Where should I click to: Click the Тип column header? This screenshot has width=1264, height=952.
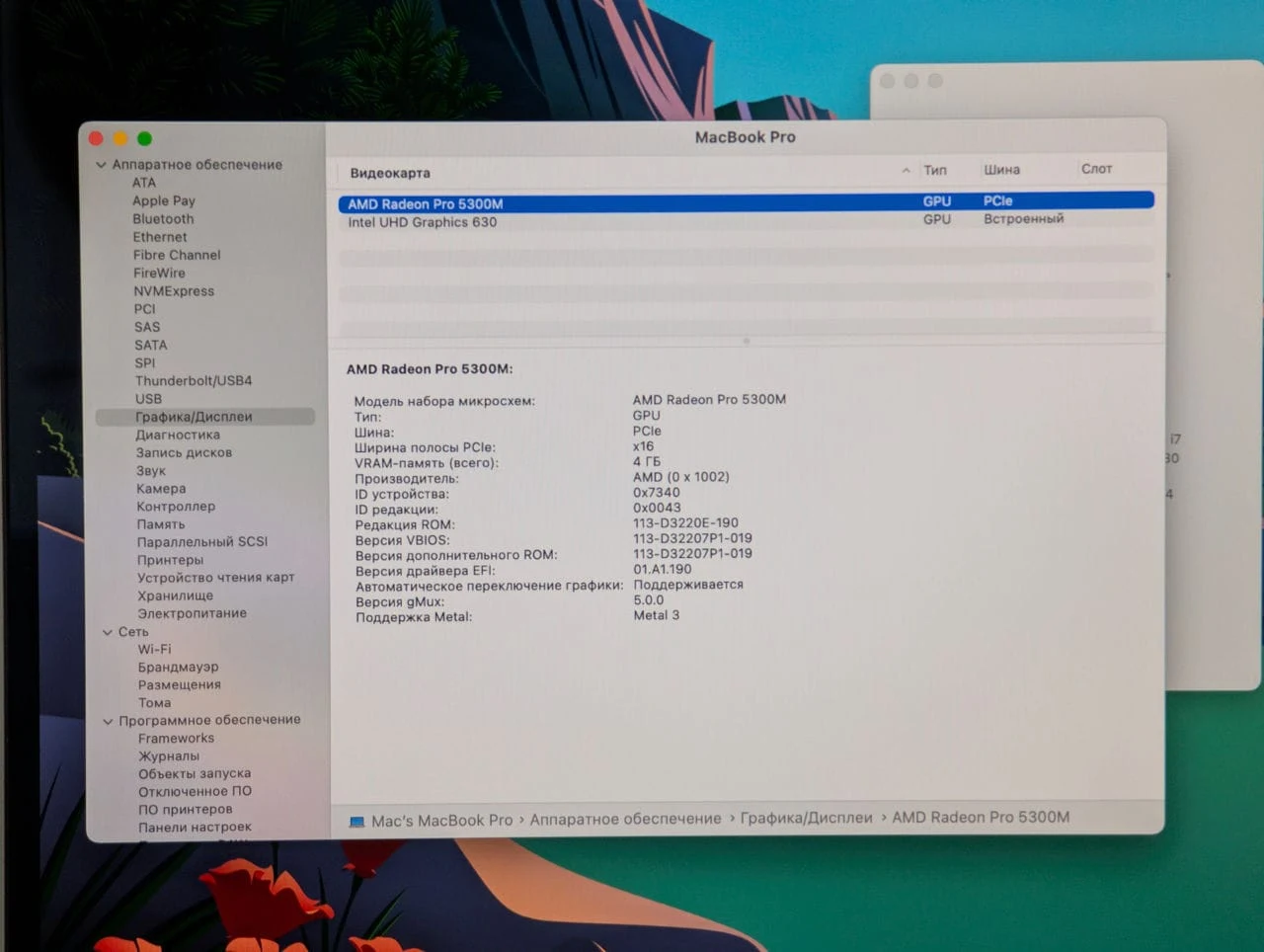click(935, 171)
